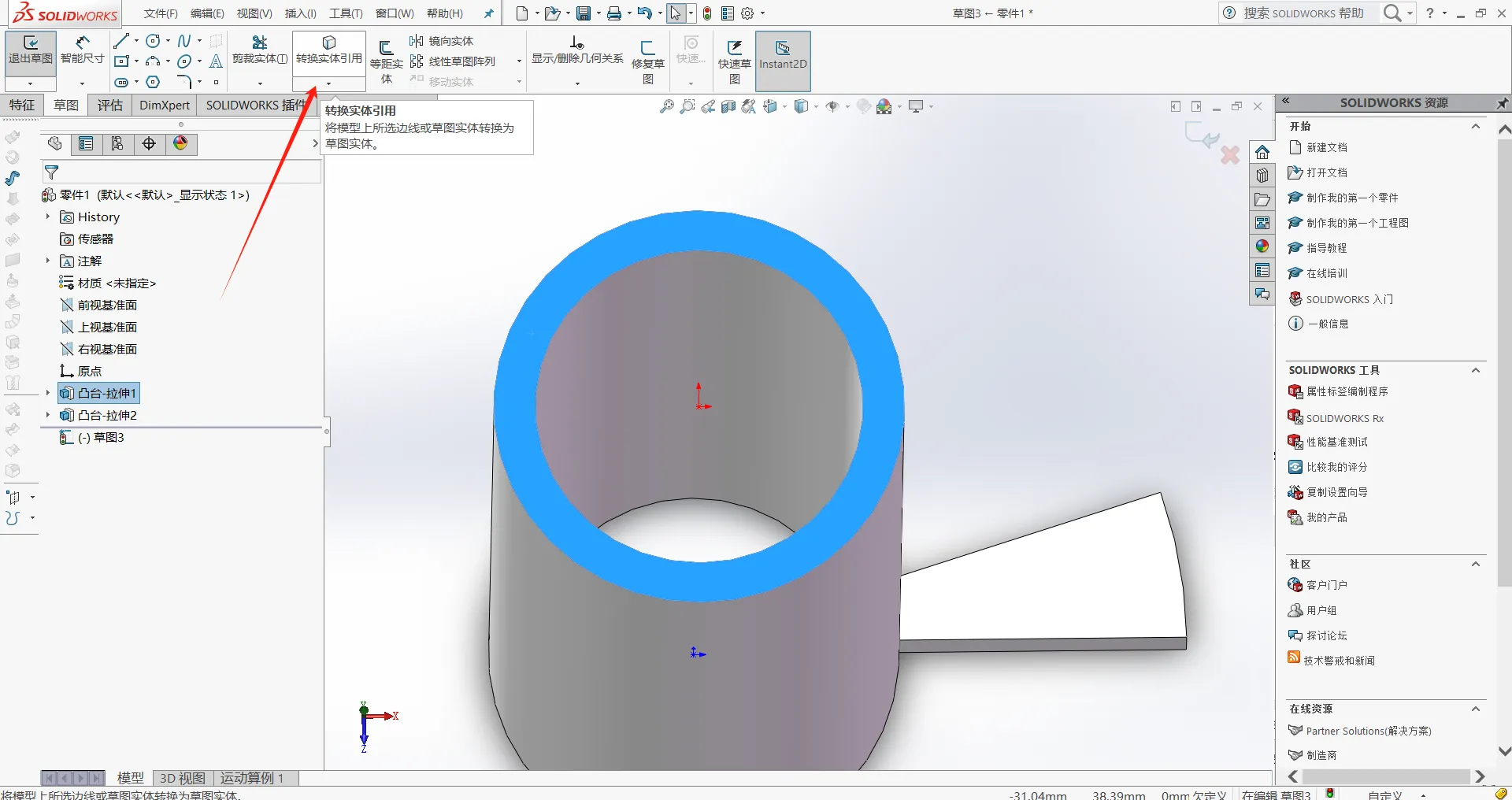Collapse the task pane with the double-chevron

pyautogui.click(x=1286, y=102)
